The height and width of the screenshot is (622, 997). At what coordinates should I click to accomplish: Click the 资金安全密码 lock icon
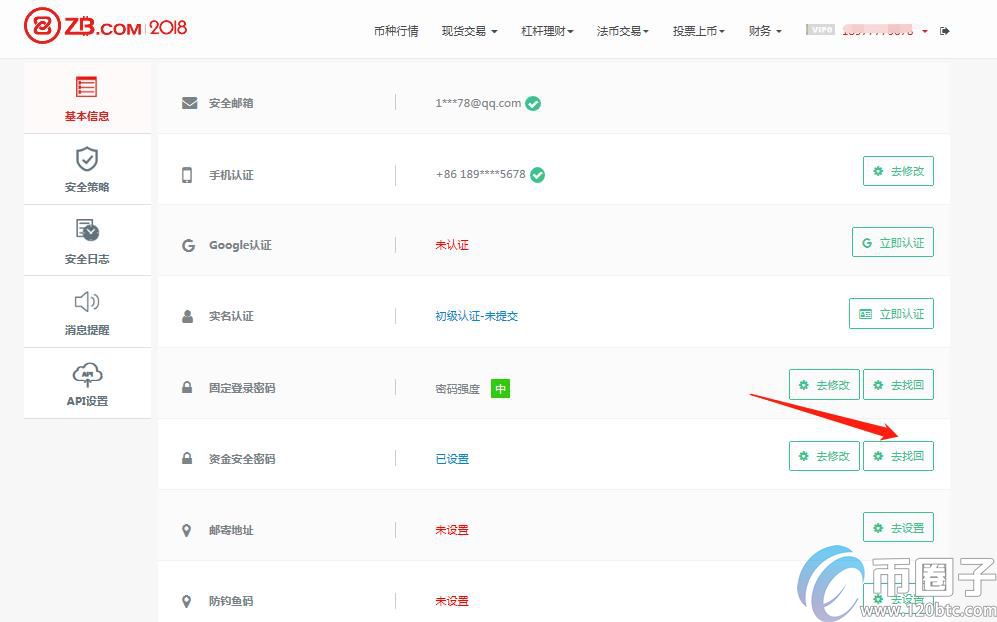tap(187, 458)
